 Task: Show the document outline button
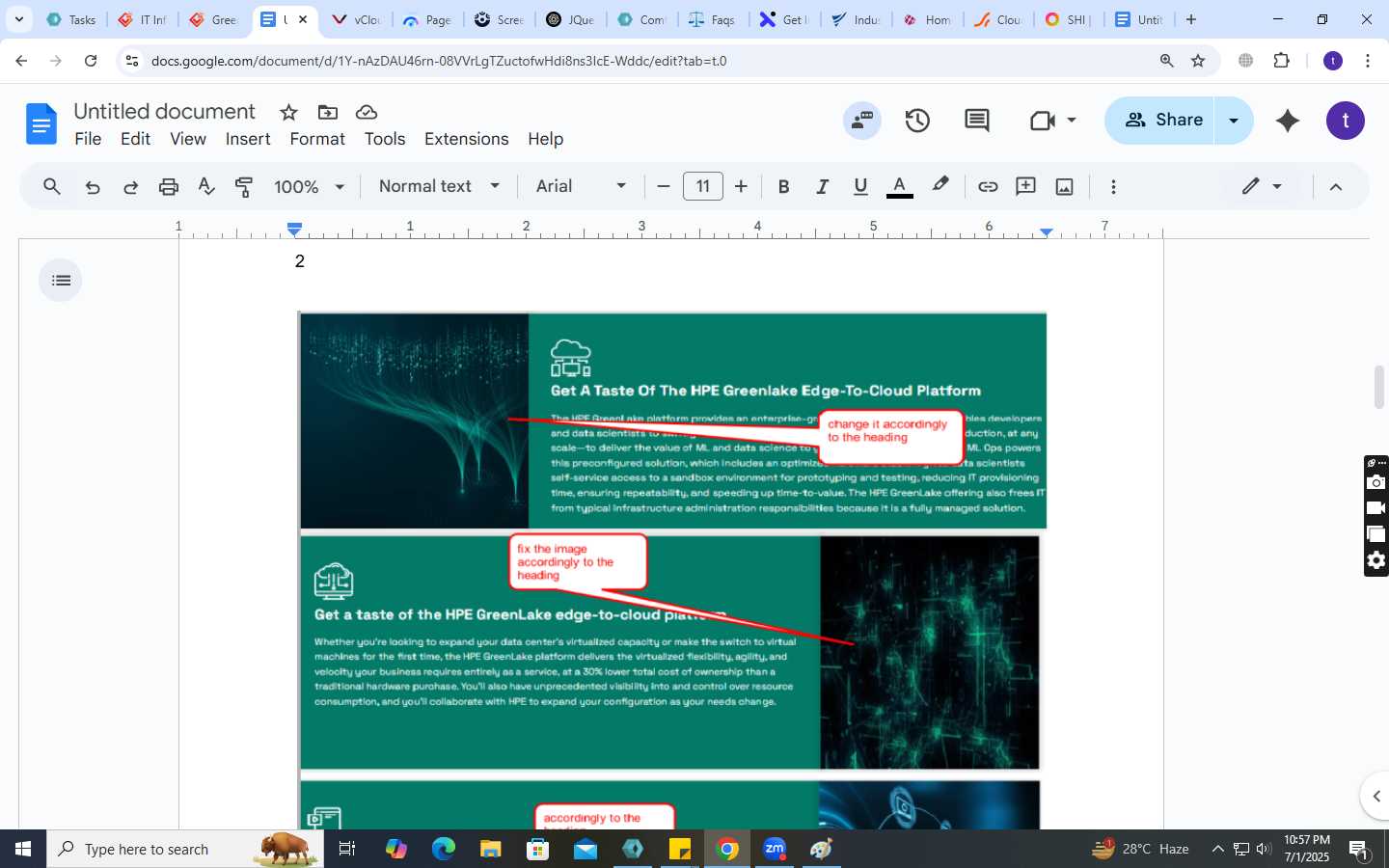(x=61, y=281)
